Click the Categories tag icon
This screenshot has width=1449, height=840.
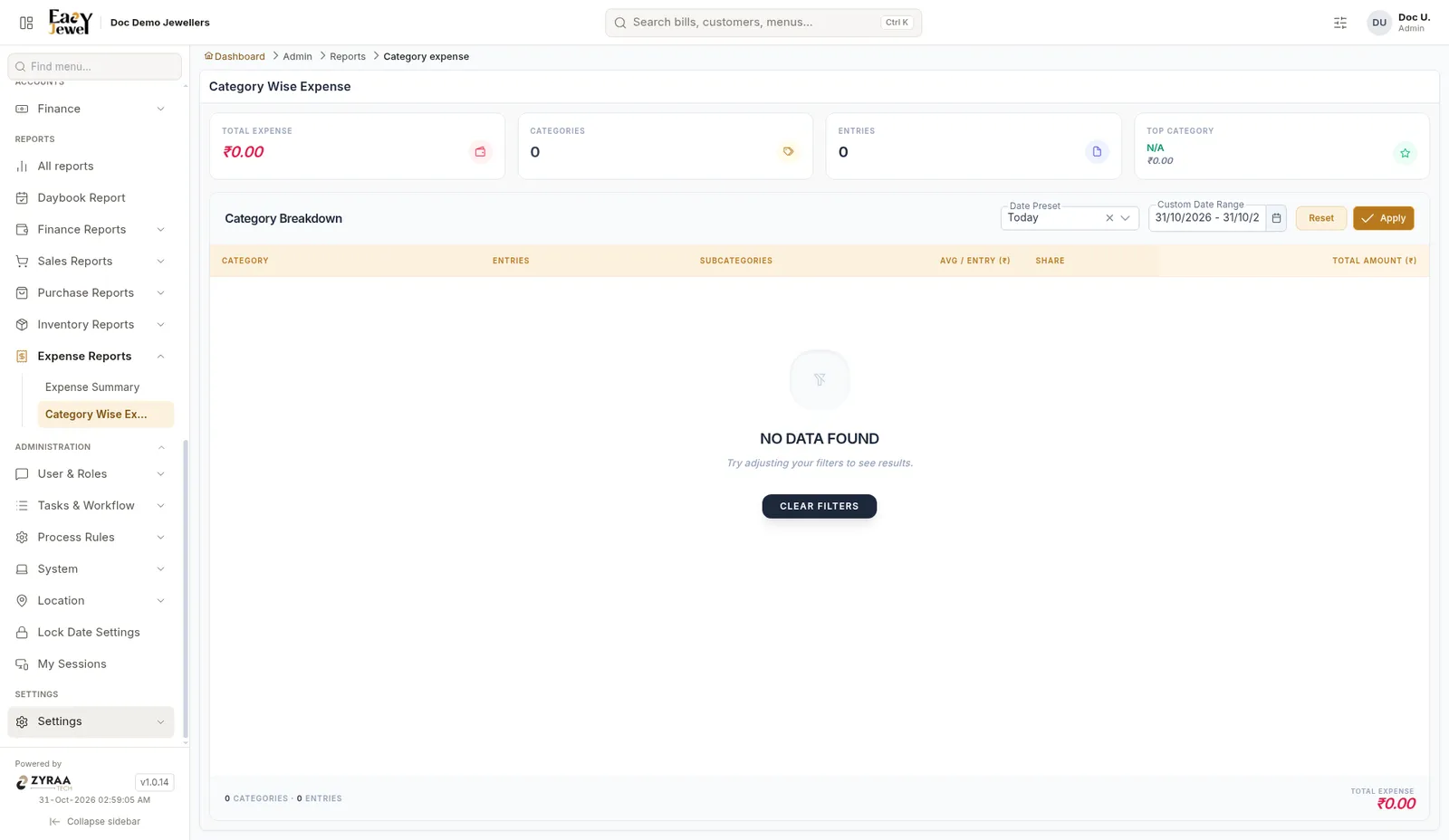[788, 152]
